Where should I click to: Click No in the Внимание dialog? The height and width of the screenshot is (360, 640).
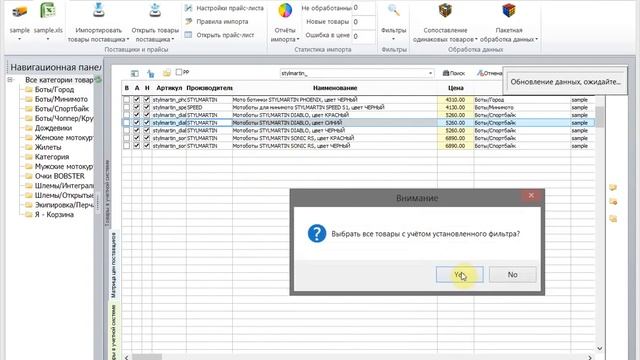tap(513, 275)
